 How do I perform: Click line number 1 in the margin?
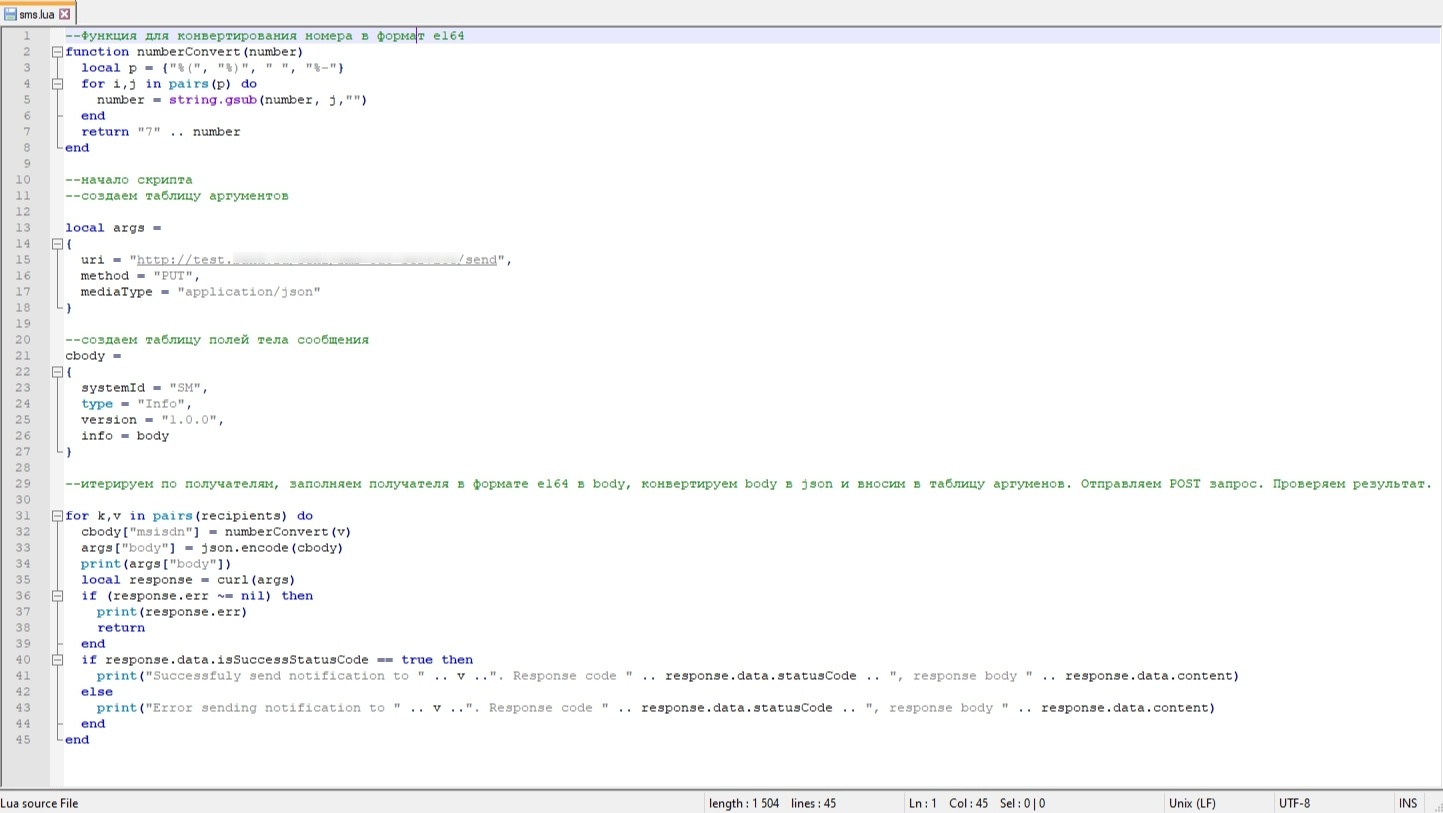click(27, 36)
